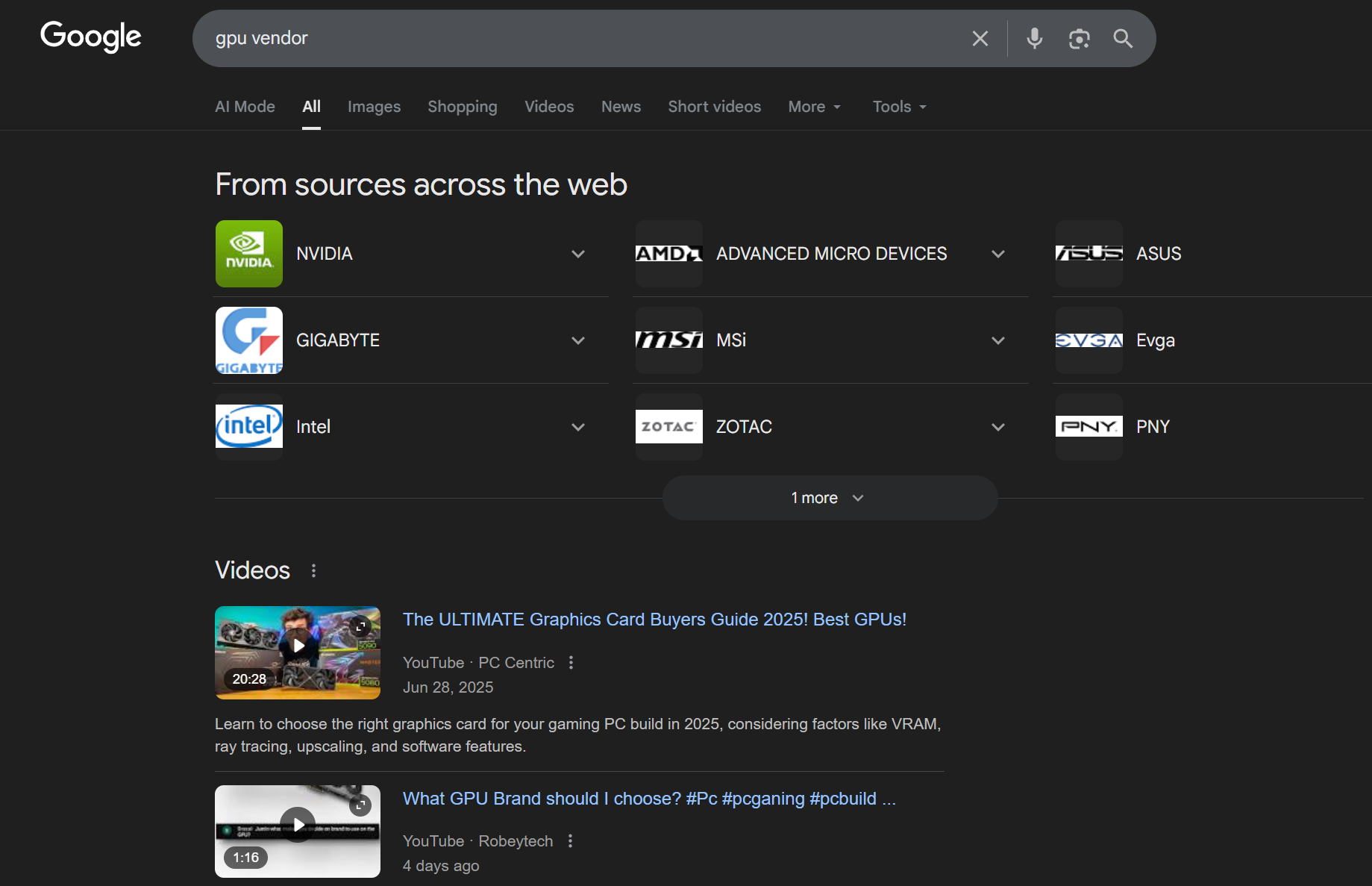
Task: Expand preview icon on PC Centric thumbnail
Action: (x=360, y=626)
